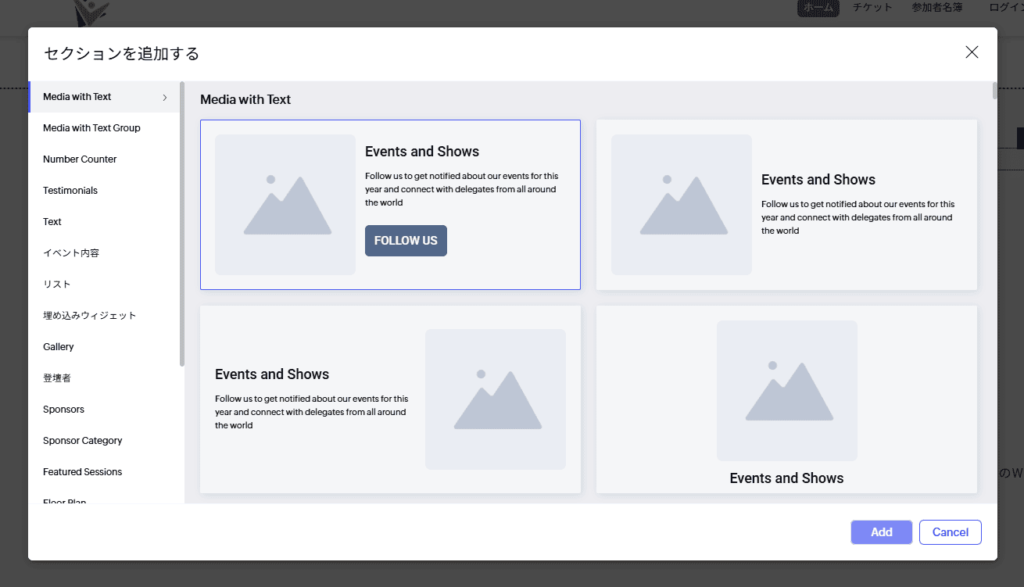Click Media with Text panel heading
Image resolution: width=1024 pixels, height=587 pixels.
(x=245, y=100)
